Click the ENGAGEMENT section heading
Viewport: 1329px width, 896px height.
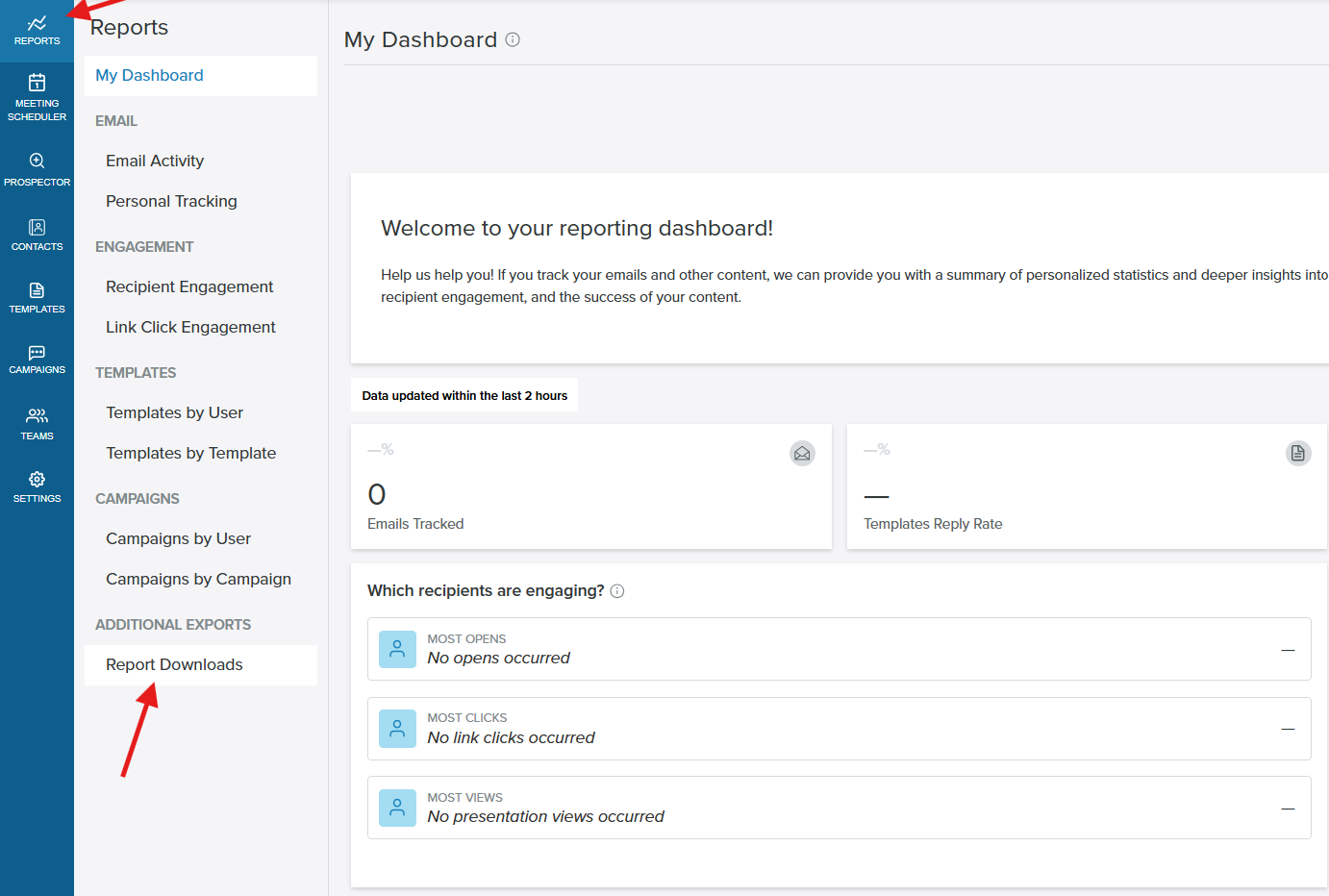(x=144, y=247)
